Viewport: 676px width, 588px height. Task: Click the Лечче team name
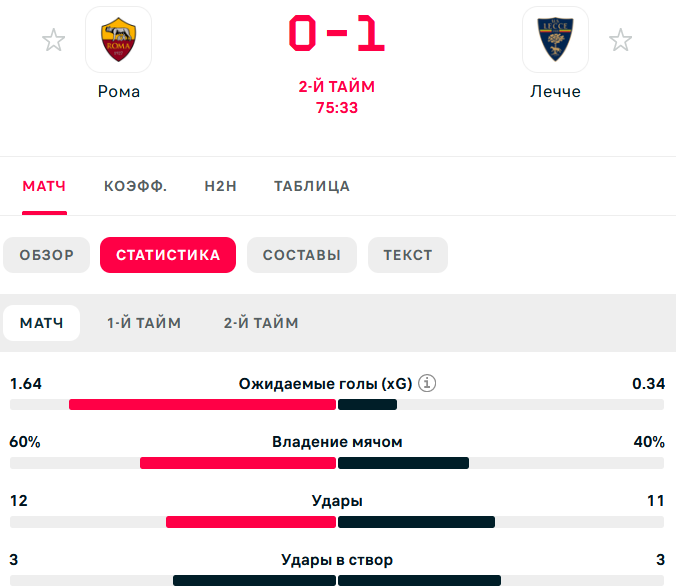point(555,92)
